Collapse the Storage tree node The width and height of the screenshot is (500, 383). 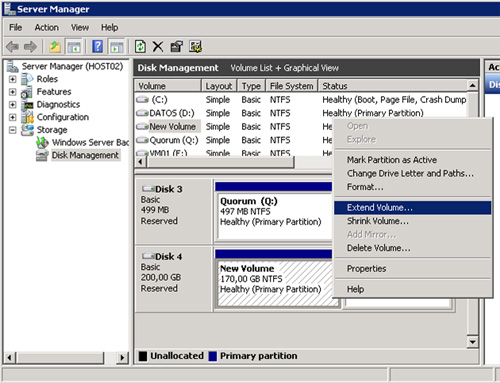(12, 130)
